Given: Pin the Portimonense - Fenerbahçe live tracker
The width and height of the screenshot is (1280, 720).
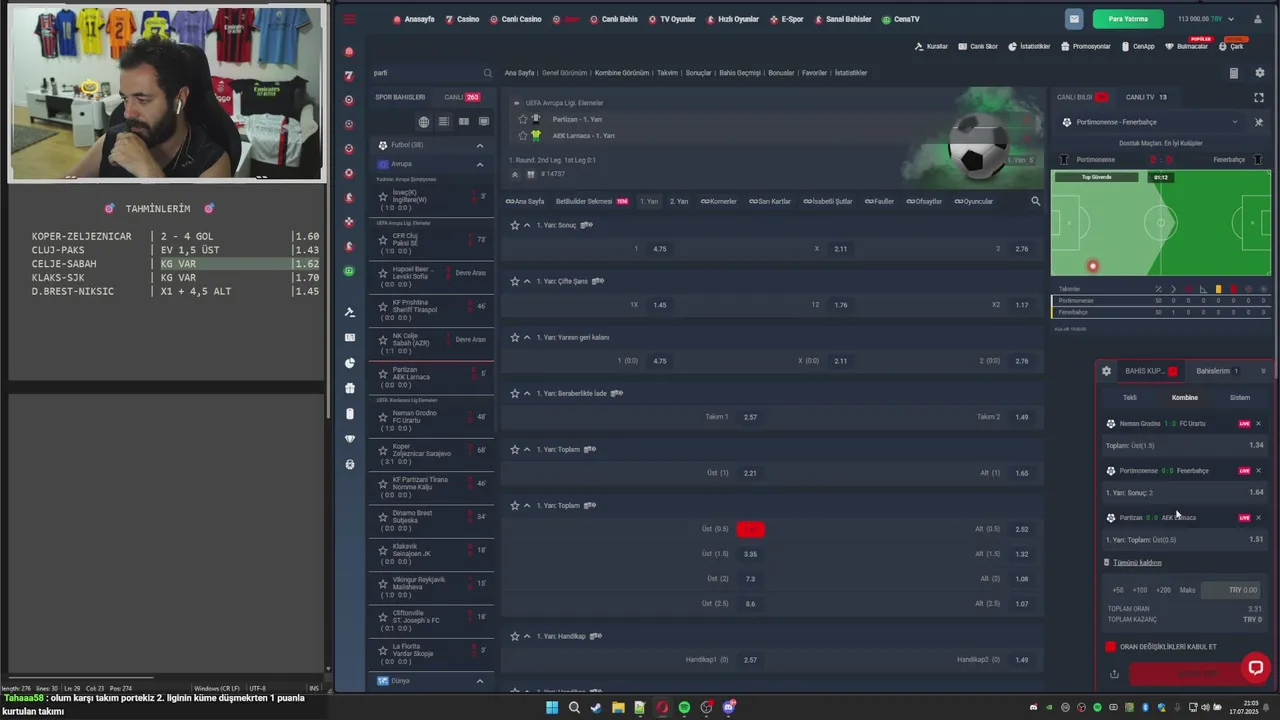Looking at the screenshot, I should click(x=1258, y=122).
